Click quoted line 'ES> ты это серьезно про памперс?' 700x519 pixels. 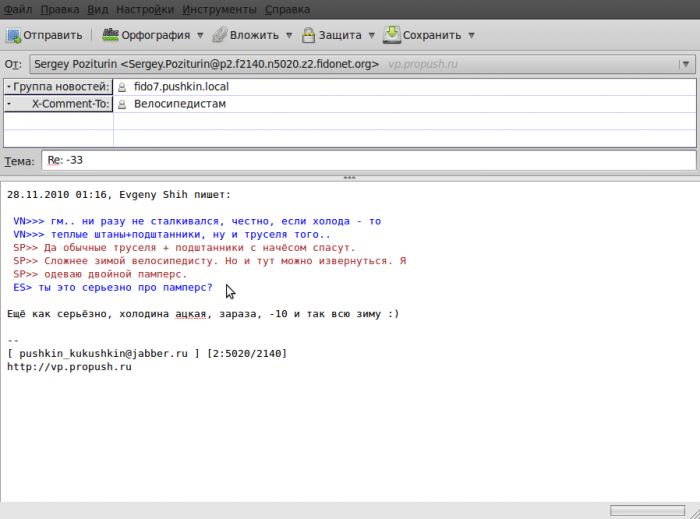coord(113,287)
